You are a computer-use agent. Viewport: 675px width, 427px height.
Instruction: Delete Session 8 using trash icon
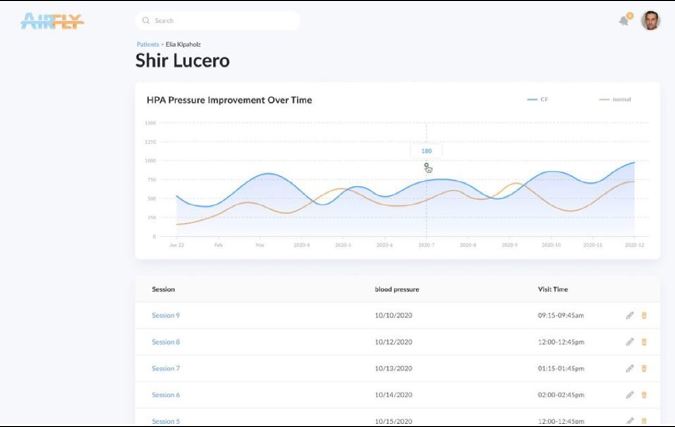(644, 342)
